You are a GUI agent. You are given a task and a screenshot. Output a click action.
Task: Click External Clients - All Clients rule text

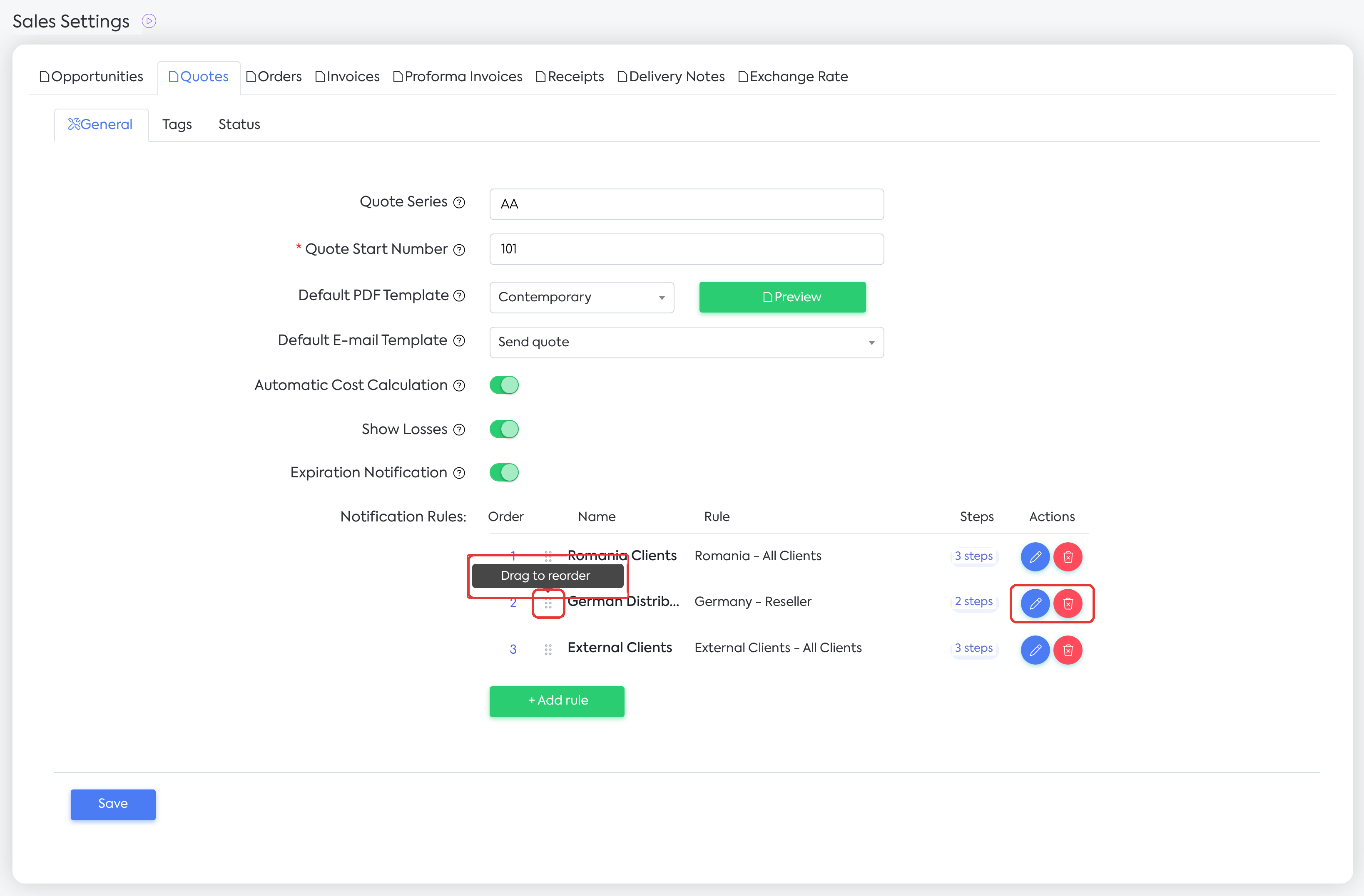778,648
